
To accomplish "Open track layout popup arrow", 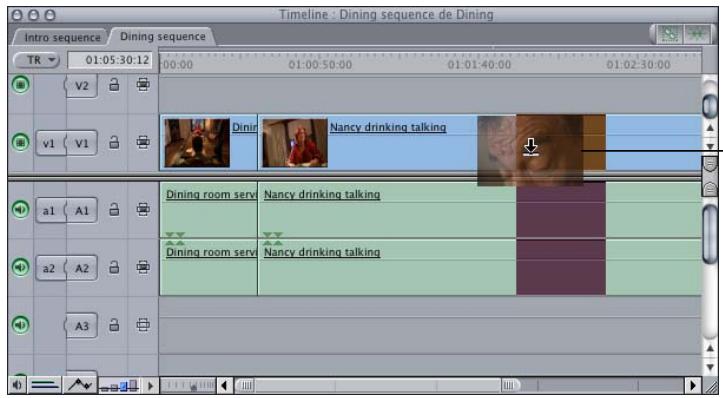I will point(150,385).
